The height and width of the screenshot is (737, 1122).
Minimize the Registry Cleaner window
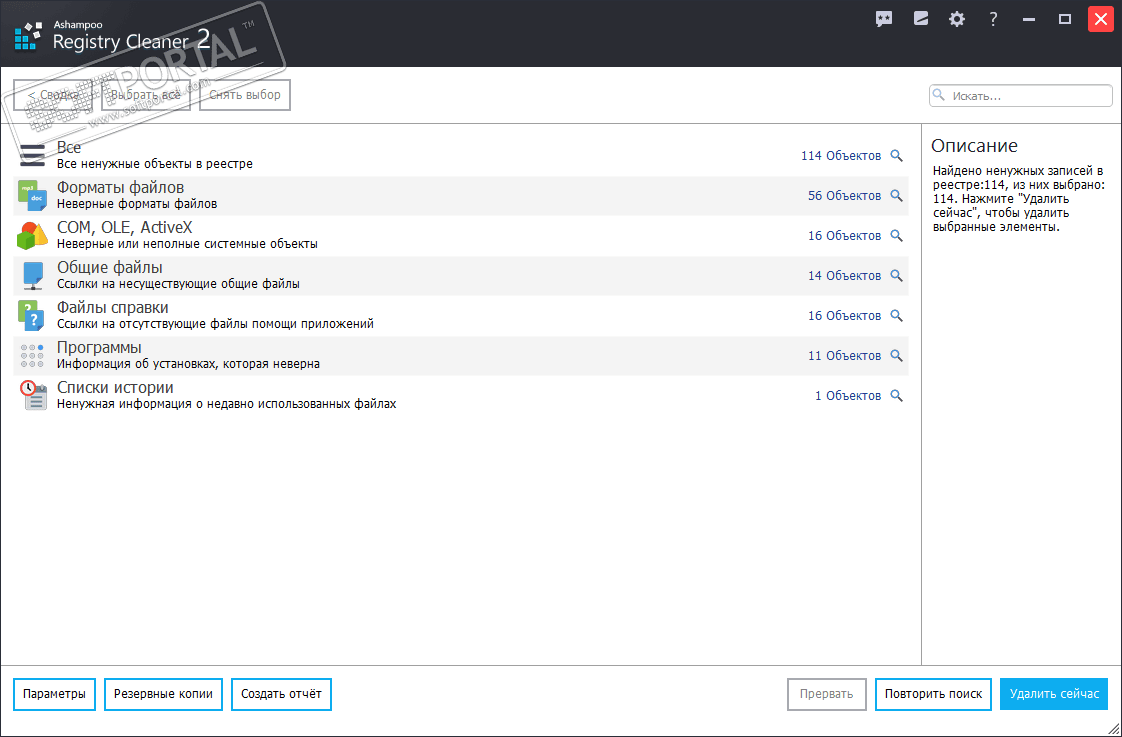(x=1029, y=19)
